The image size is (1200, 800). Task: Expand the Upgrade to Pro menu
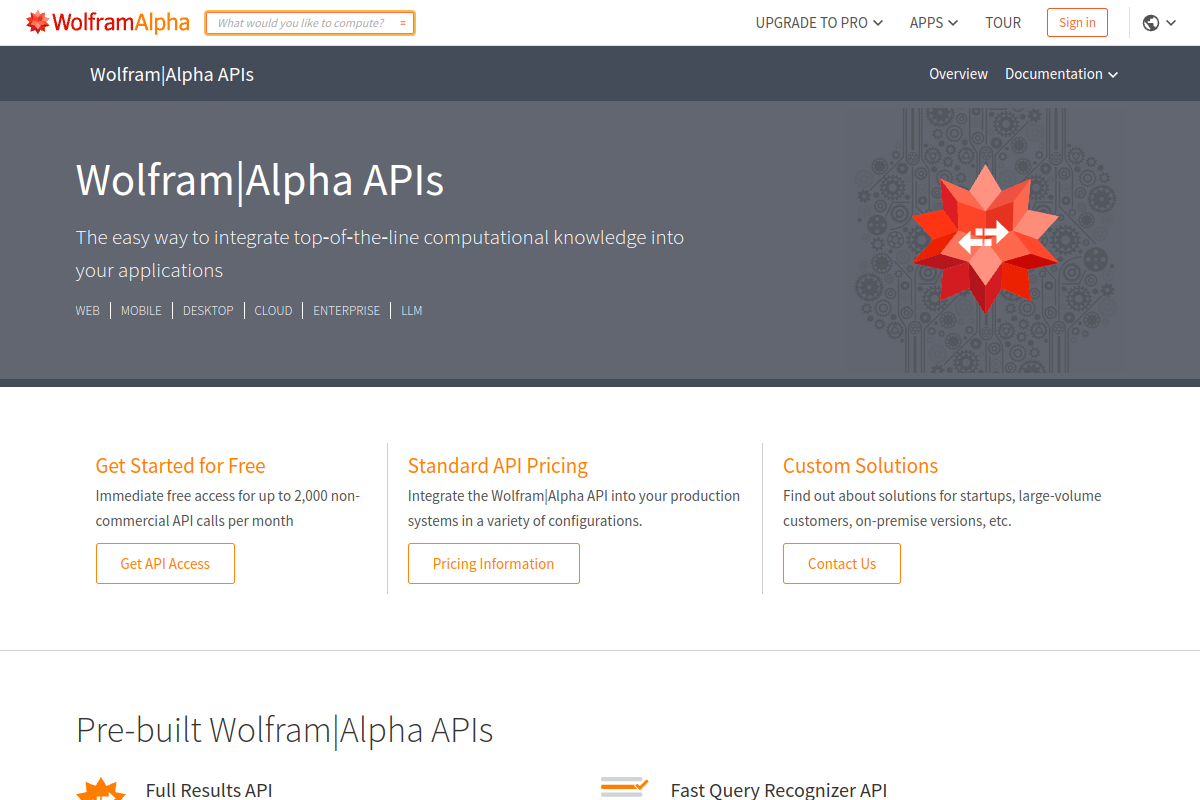[x=819, y=23]
